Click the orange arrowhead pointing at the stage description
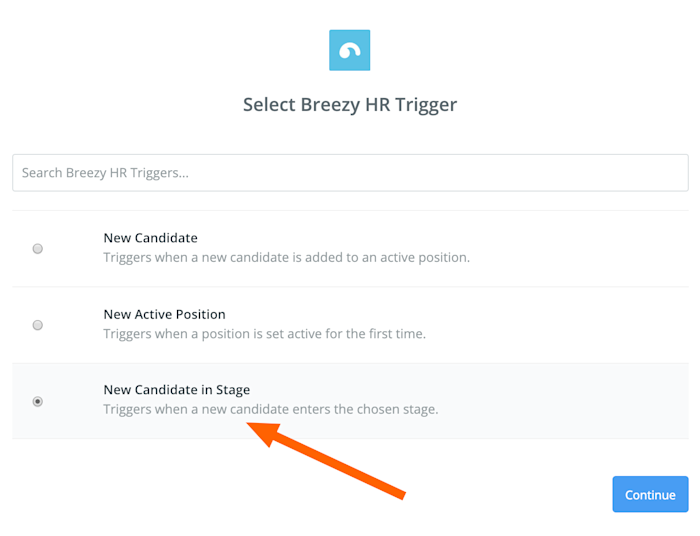Image resolution: width=700 pixels, height=536 pixels. 264,433
